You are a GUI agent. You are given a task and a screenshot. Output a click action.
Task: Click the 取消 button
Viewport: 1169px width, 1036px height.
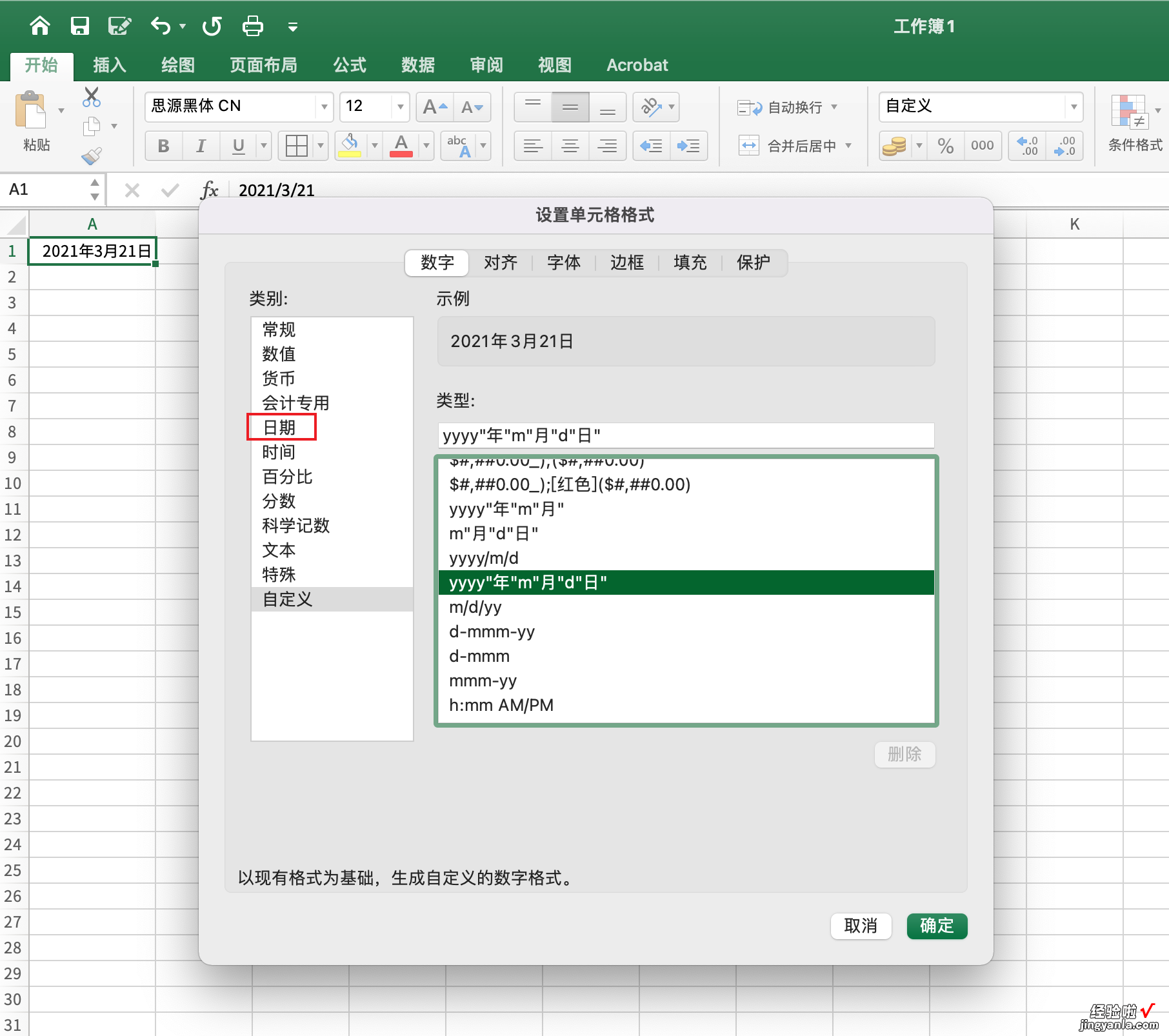861,926
